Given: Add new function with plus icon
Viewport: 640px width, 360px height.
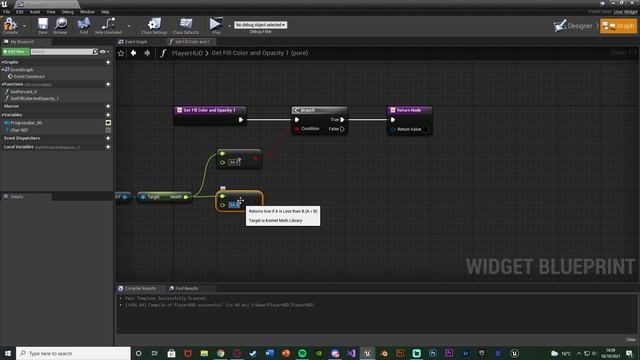Looking at the screenshot, I should tap(108, 84).
